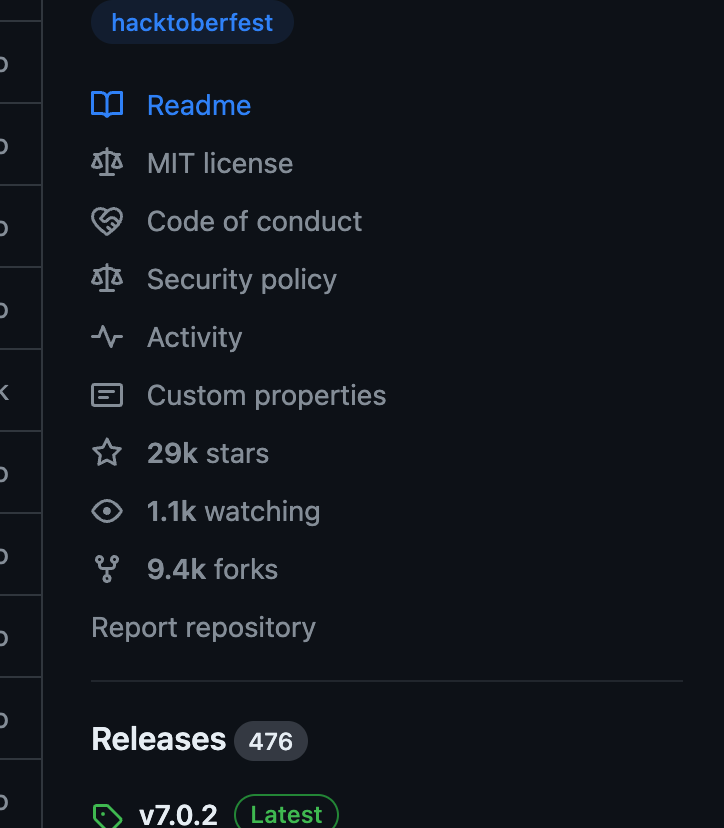Screen dimensions: 724x828
Task: Click the Custom properties note icon
Action: (107, 395)
